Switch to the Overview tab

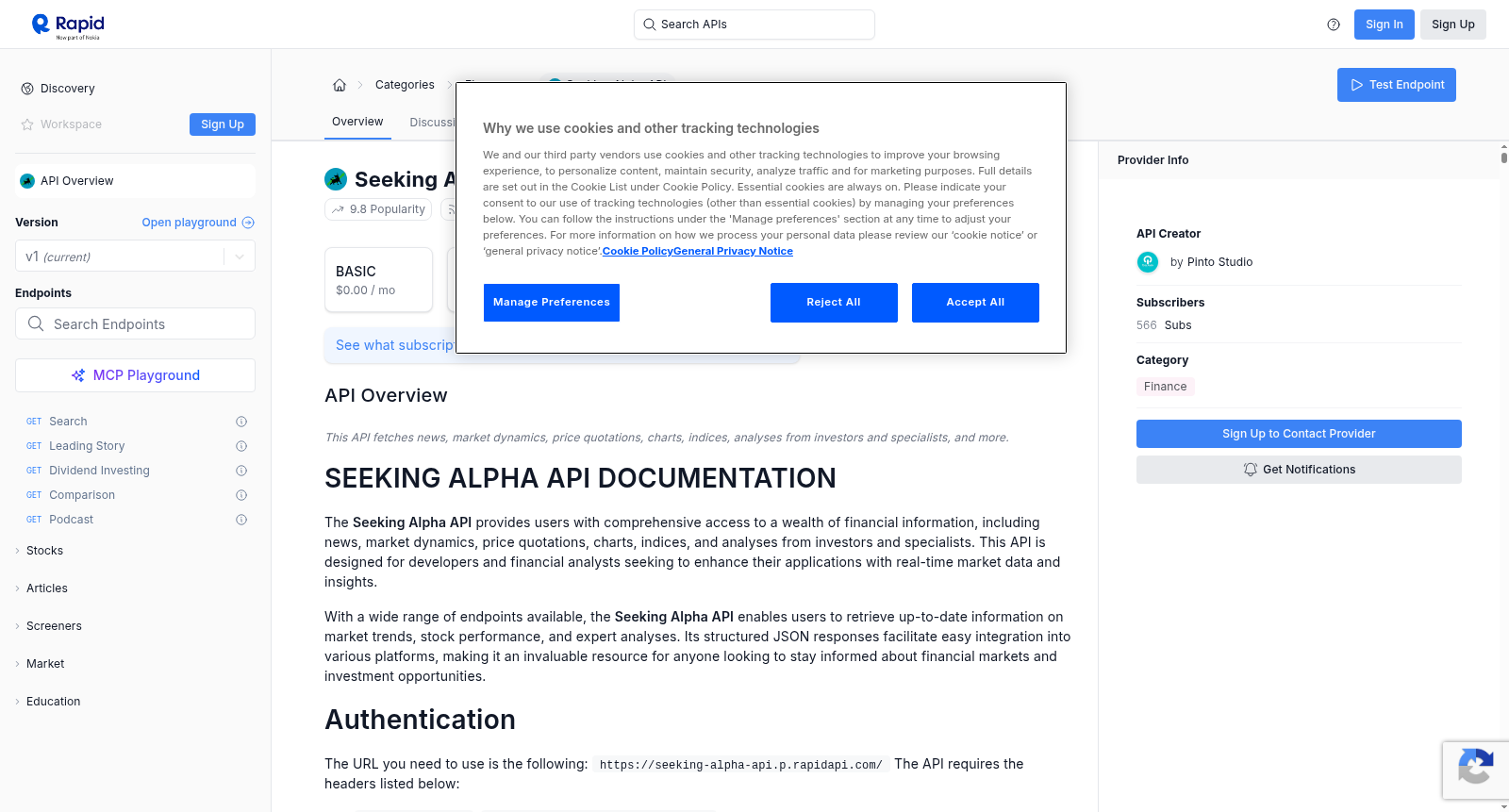(x=357, y=122)
